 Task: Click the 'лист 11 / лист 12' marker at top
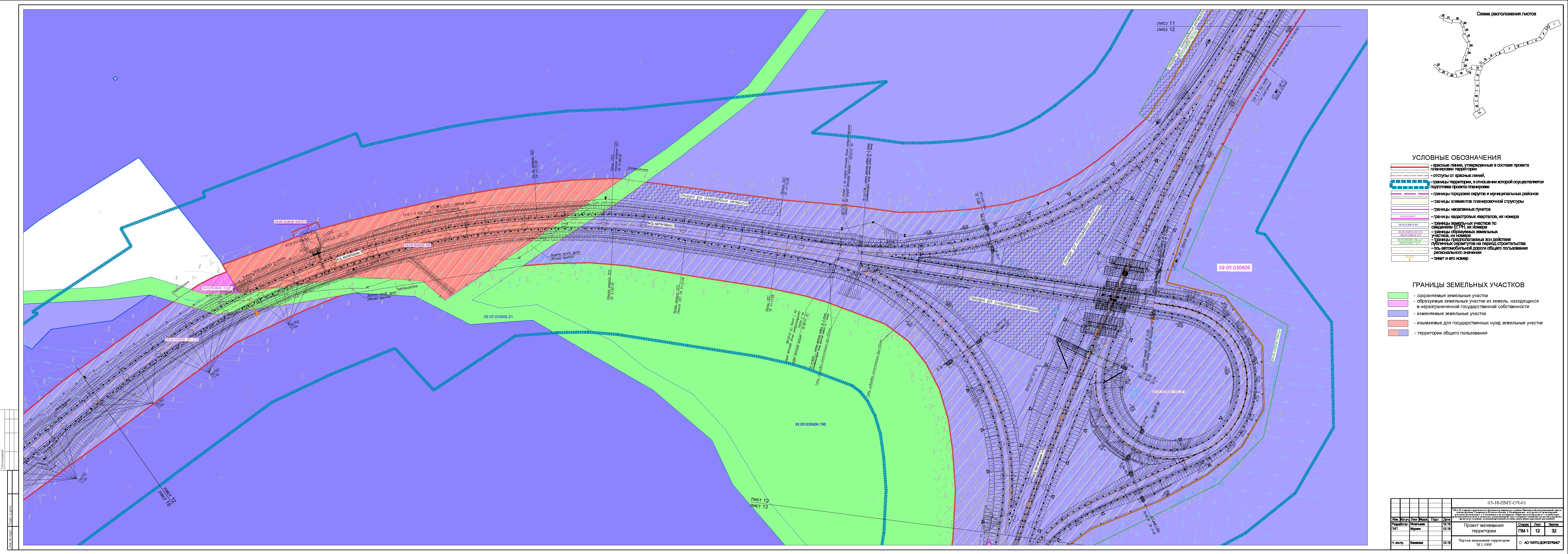pos(1166,26)
